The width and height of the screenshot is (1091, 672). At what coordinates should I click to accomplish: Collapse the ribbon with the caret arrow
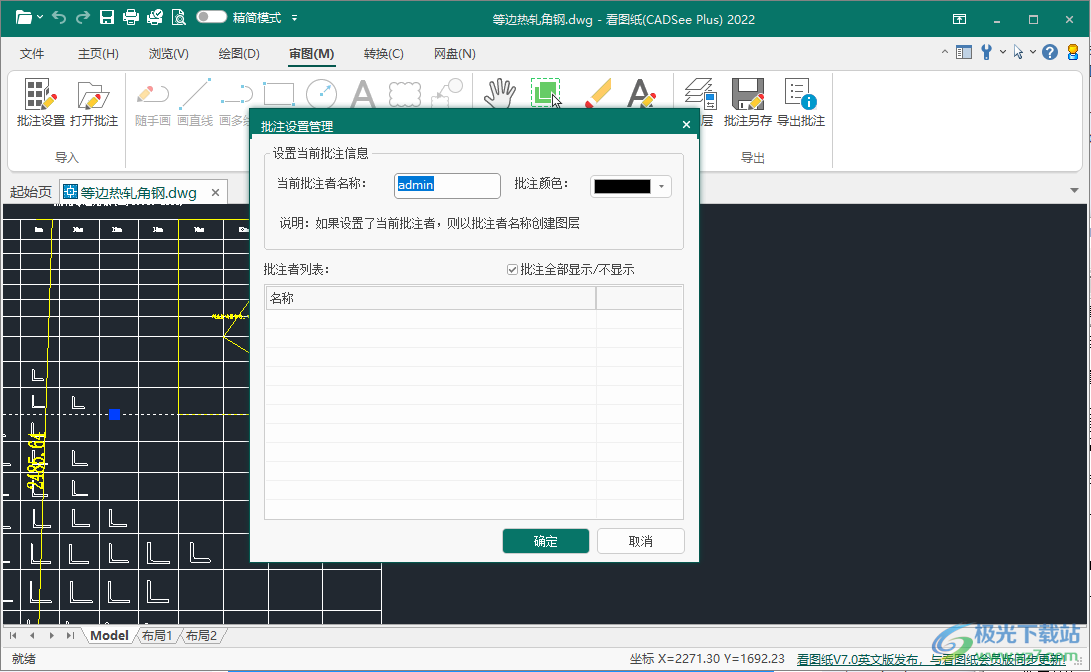[x=944, y=52]
